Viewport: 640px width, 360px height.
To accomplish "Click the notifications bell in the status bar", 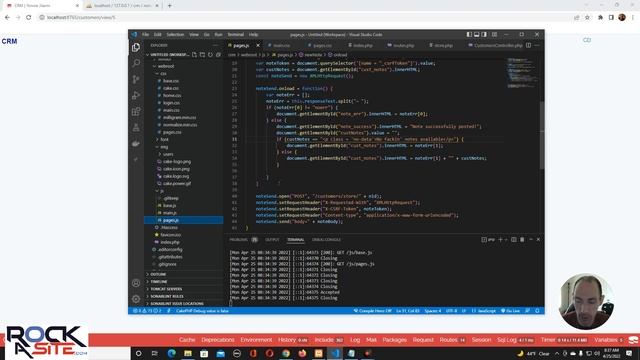I will tap(537, 311).
